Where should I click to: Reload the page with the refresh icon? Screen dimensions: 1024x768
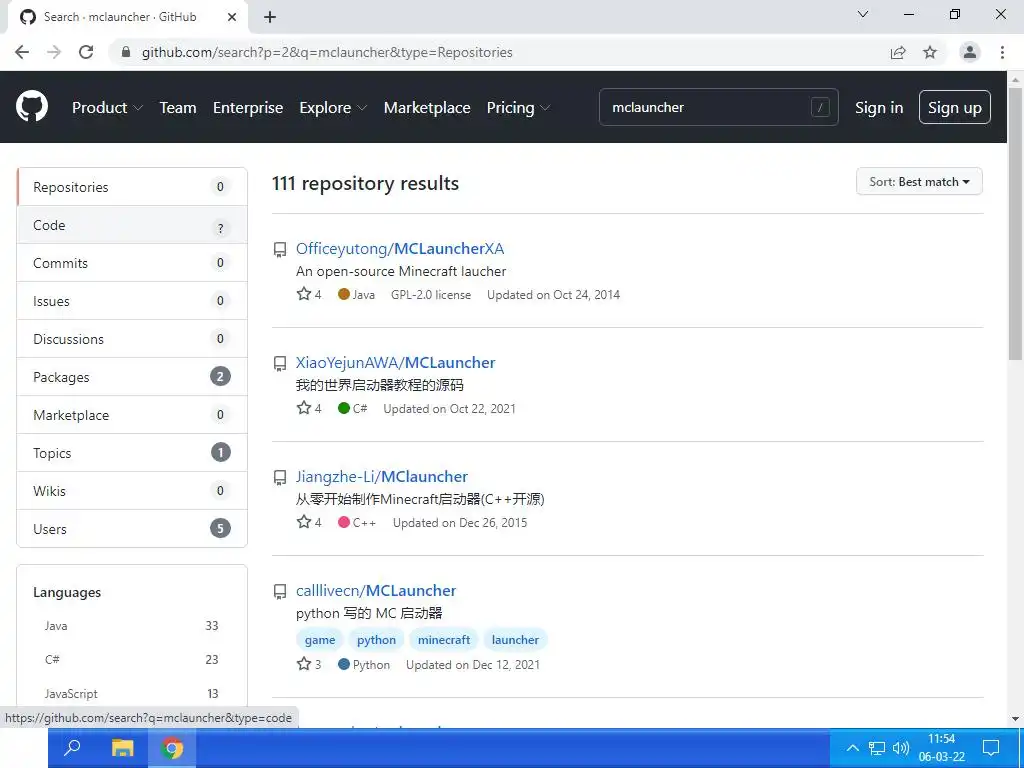point(86,52)
